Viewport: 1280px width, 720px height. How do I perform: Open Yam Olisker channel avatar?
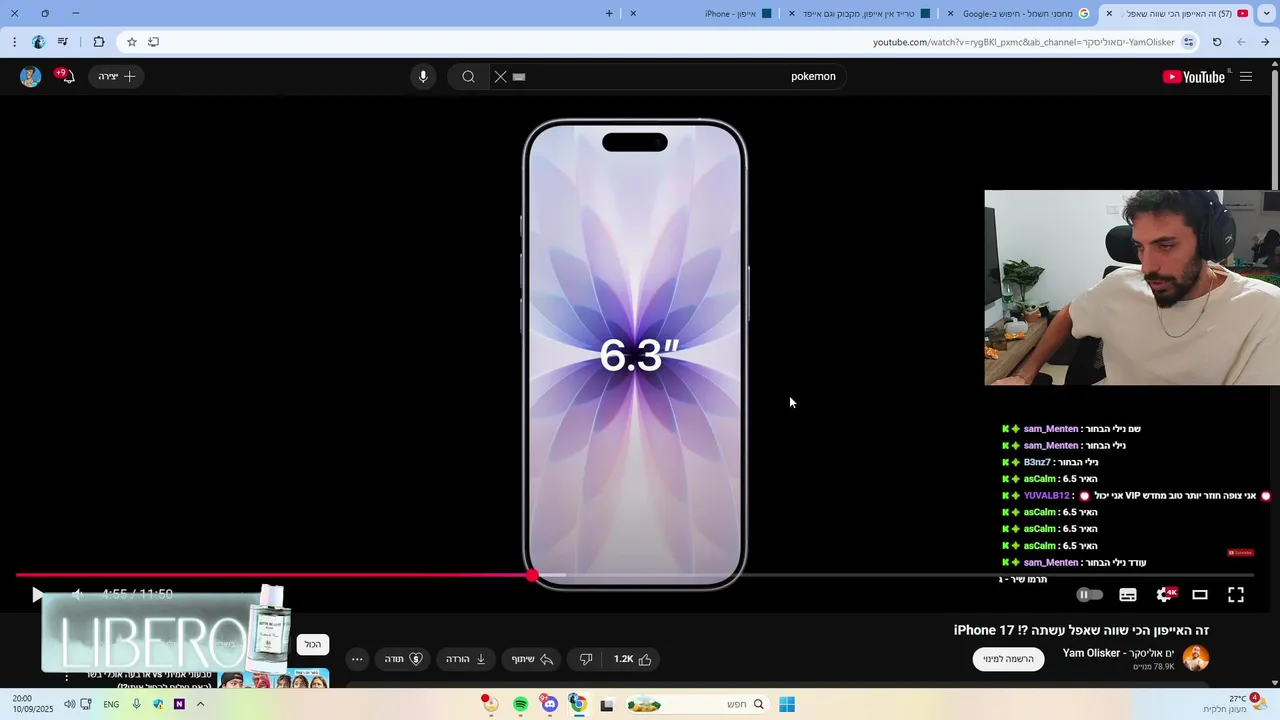pyautogui.click(x=1196, y=658)
